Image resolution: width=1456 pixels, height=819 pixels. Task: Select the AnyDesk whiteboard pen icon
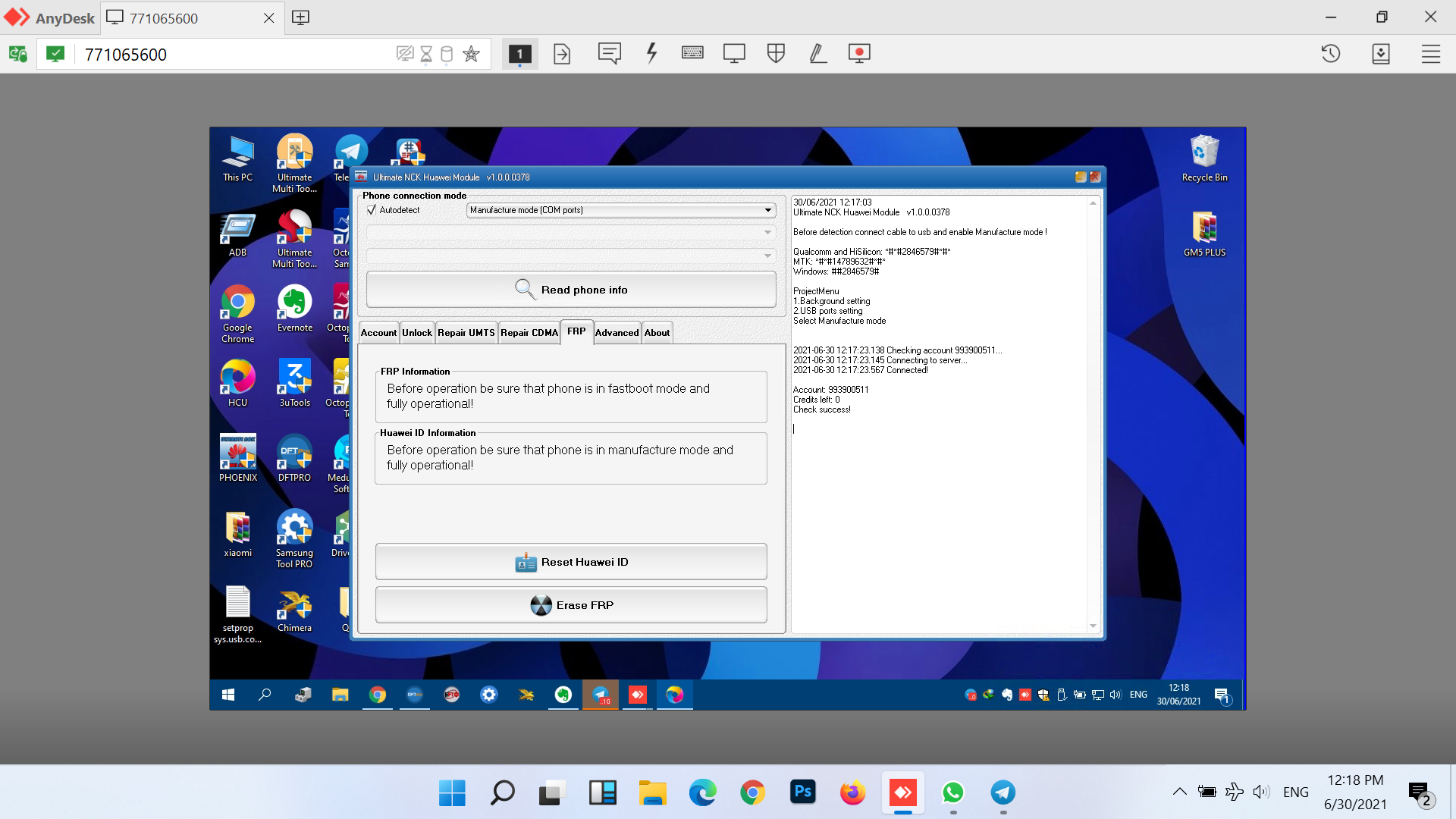coord(817,53)
